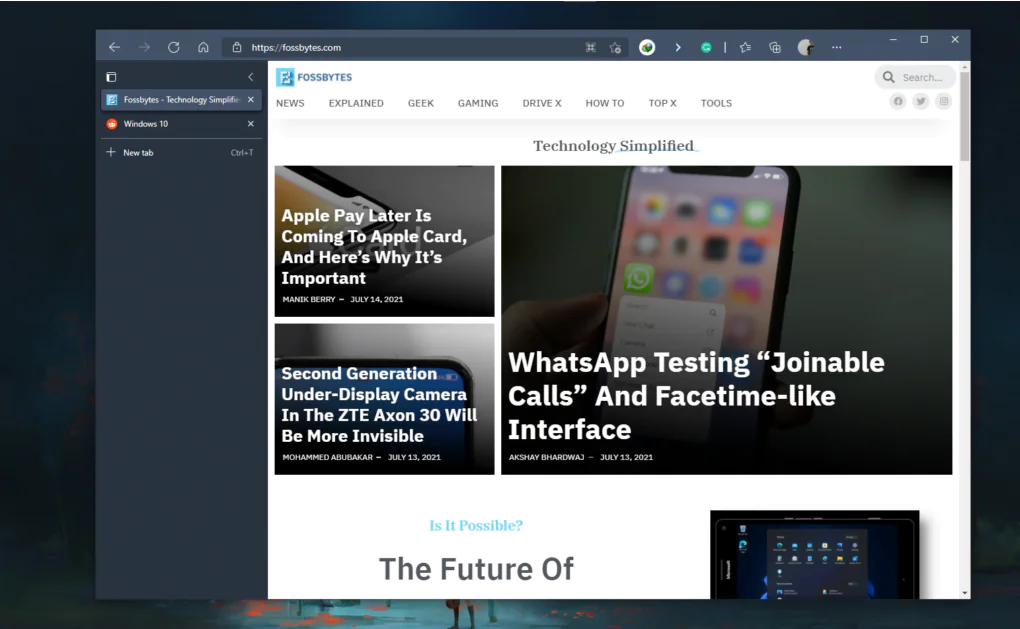Image resolution: width=1020 pixels, height=629 pixels.
Task: Click the Grammarly extension icon
Action: (707, 47)
